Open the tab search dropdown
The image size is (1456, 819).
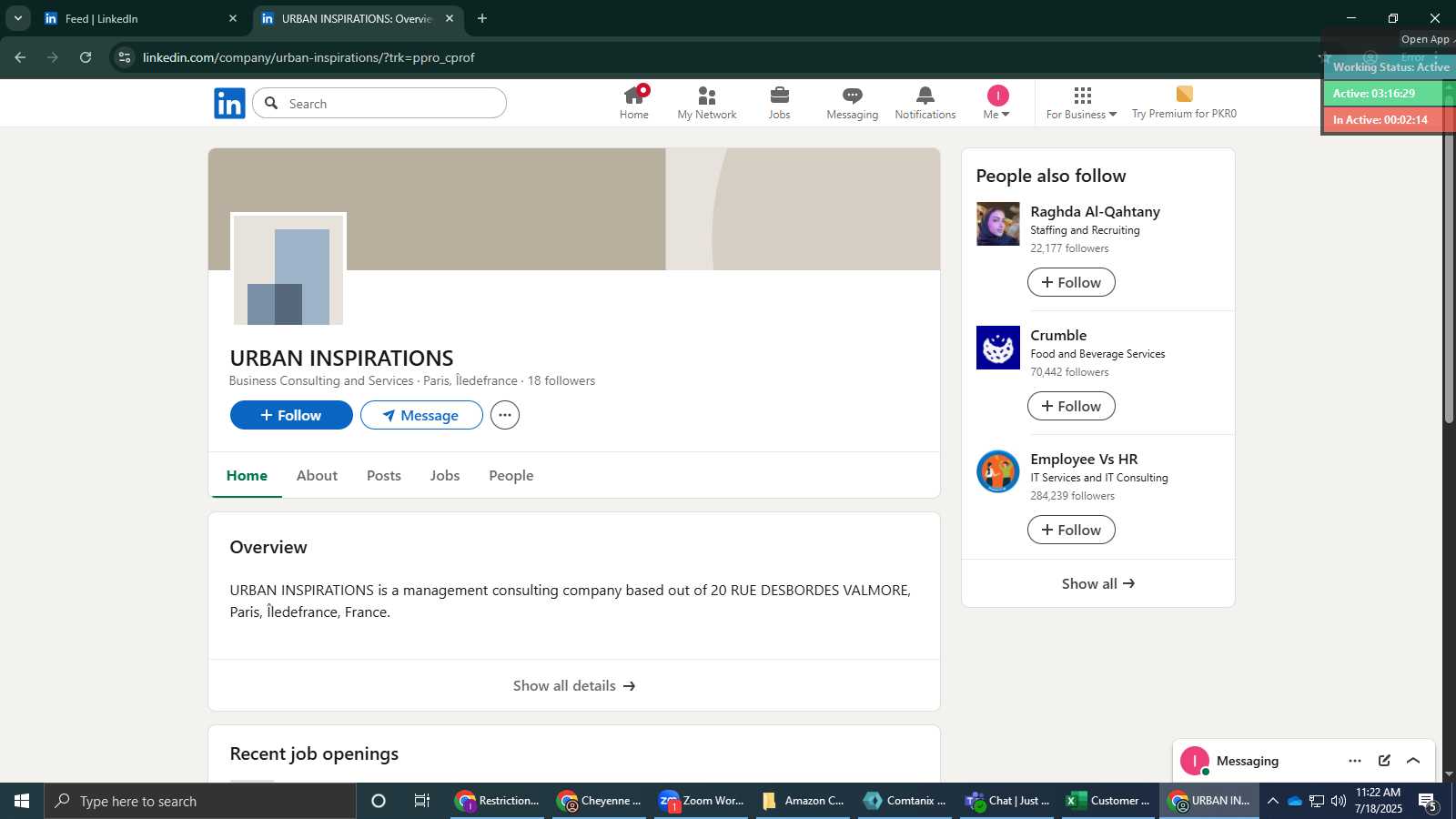click(17, 18)
